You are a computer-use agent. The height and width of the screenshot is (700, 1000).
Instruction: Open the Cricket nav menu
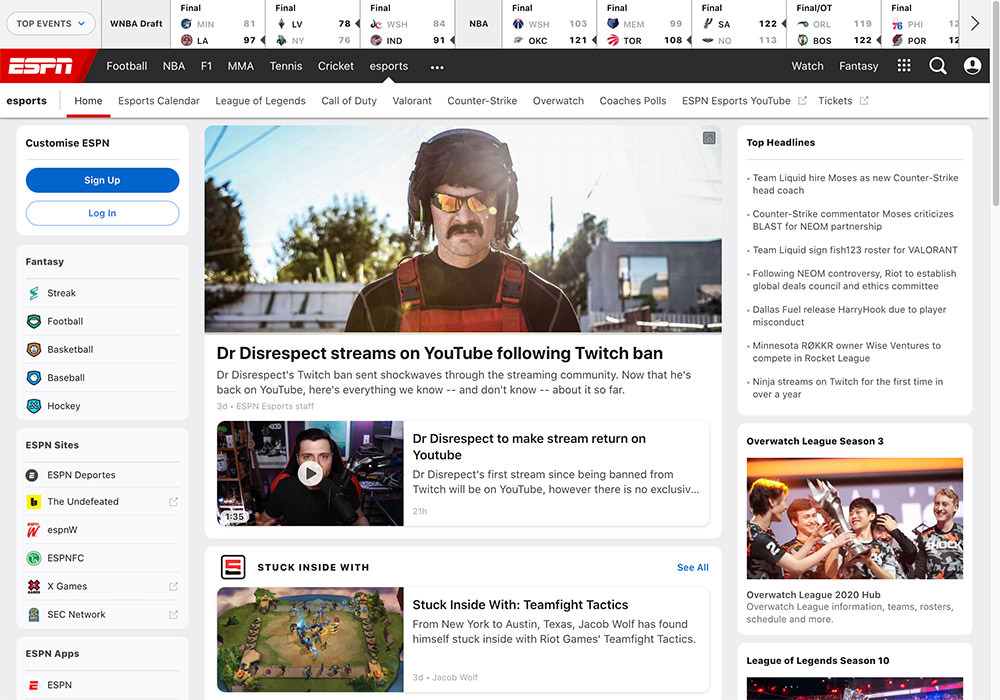click(x=335, y=66)
